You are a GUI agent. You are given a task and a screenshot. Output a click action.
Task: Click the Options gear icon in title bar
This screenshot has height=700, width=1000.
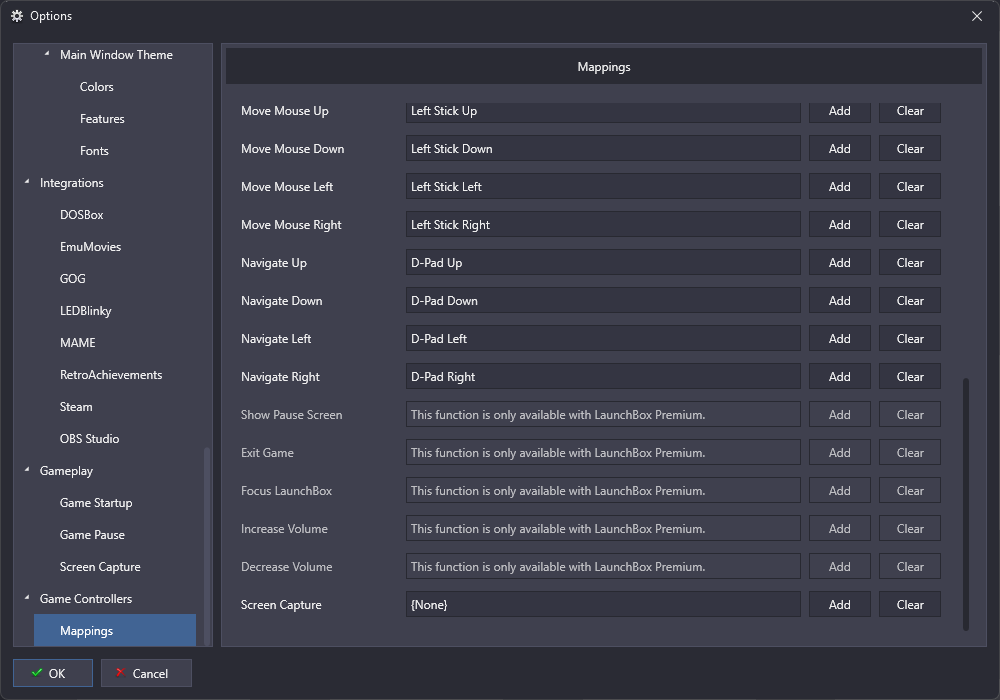click(x=17, y=16)
